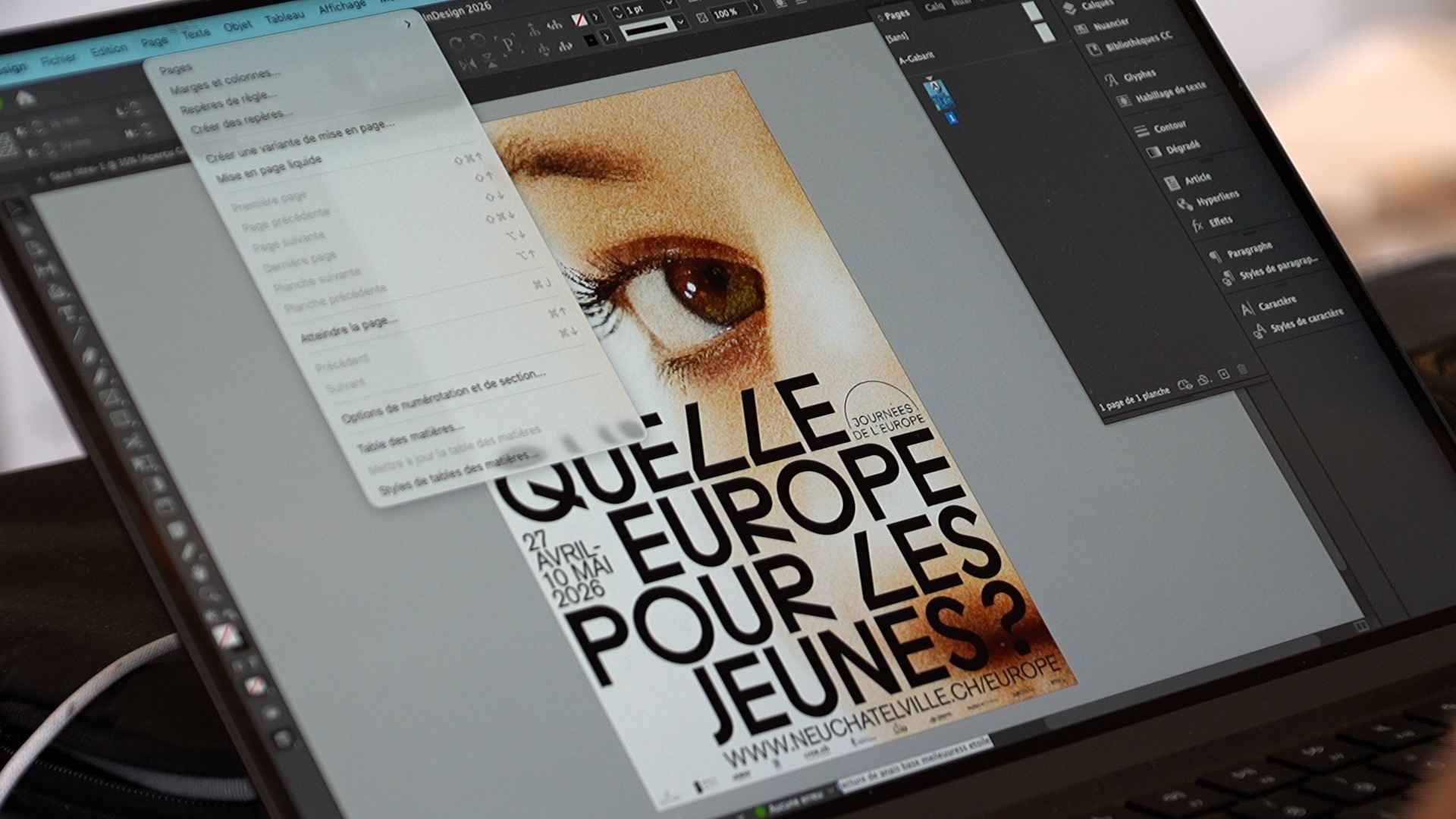Open the Glyphes panel icon
The height and width of the screenshot is (819, 1456).
1112,80
